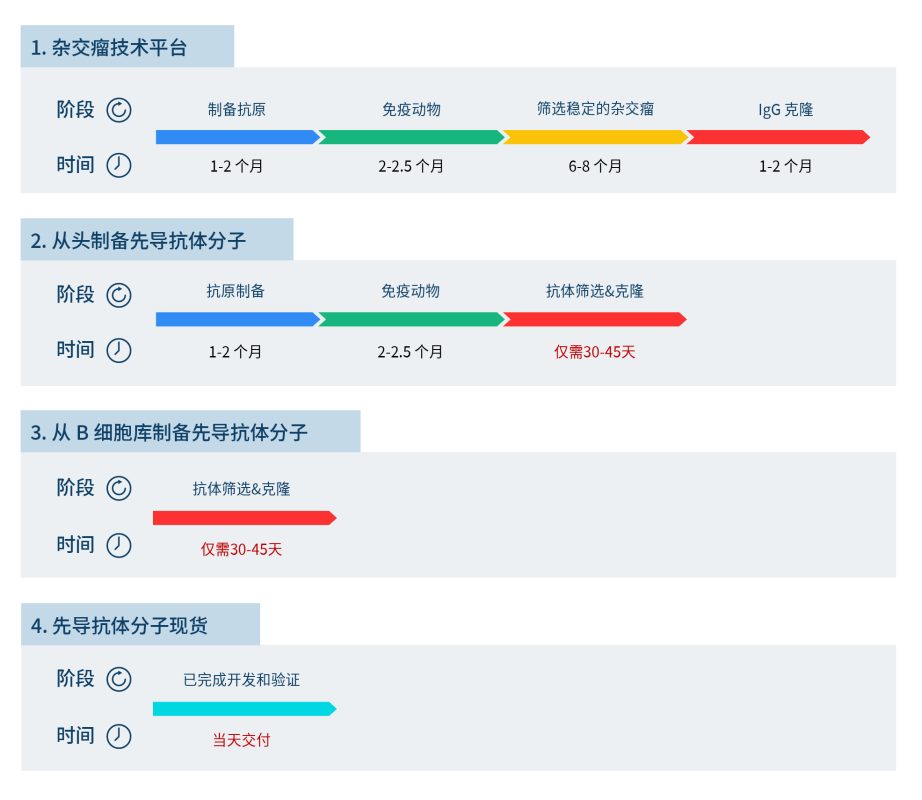
Task: Expand the chevron before the red IgG 克隆 segment
Action: (688, 136)
